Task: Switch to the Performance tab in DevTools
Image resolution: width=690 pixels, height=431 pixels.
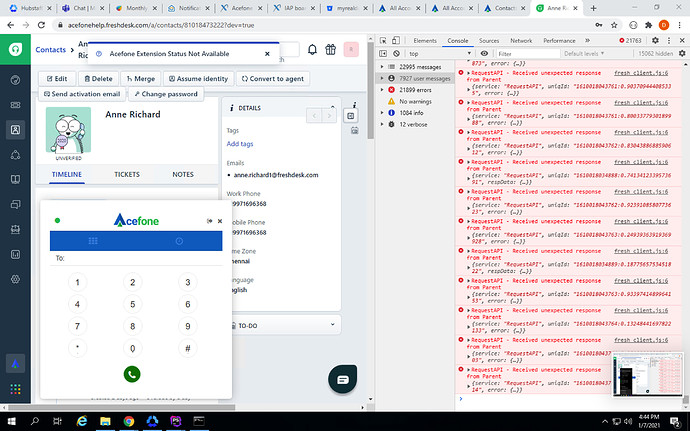Action: (x=559, y=41)
